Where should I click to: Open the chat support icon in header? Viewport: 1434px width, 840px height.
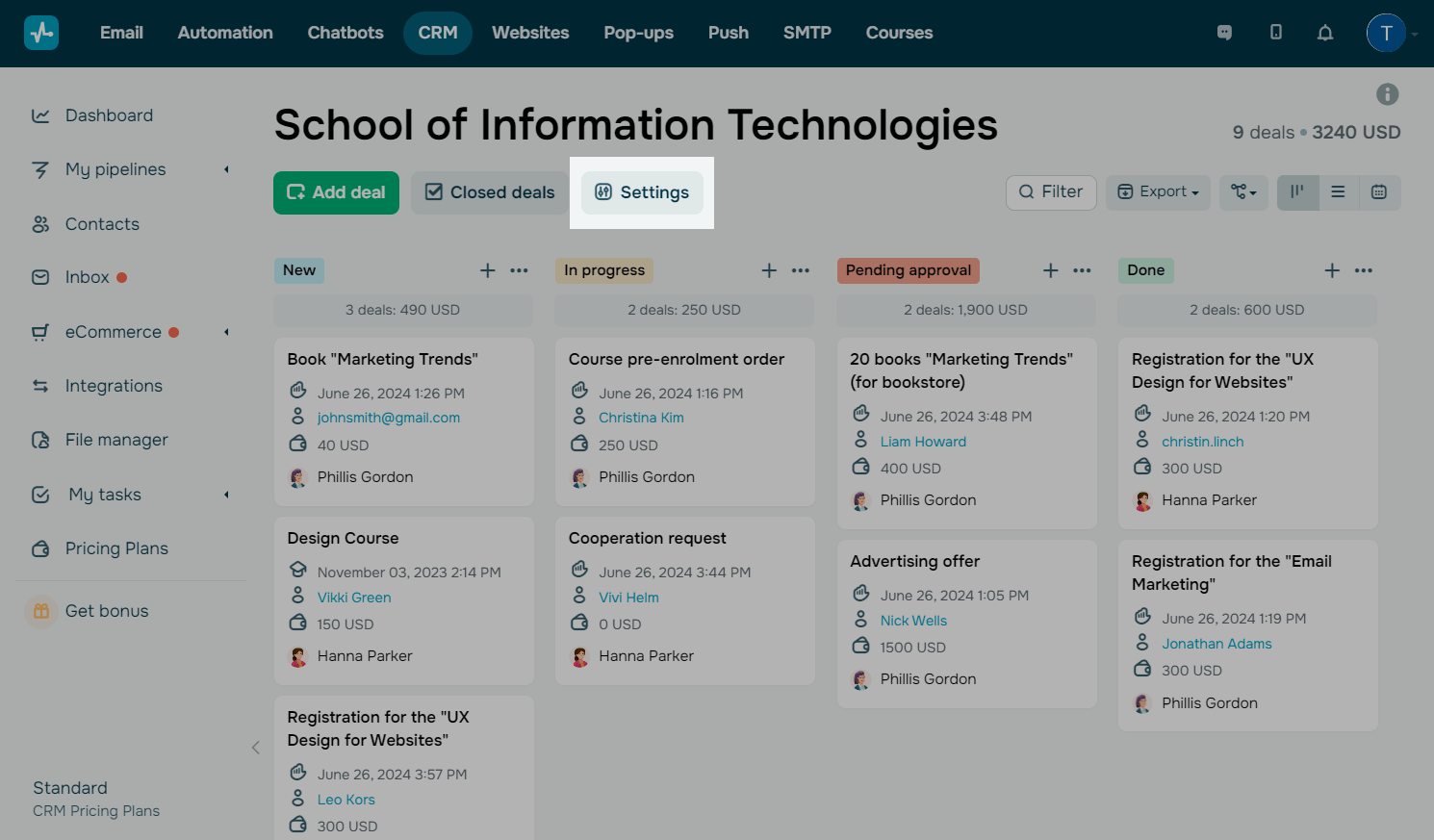pyautogui.click(x=1224, y=33)
